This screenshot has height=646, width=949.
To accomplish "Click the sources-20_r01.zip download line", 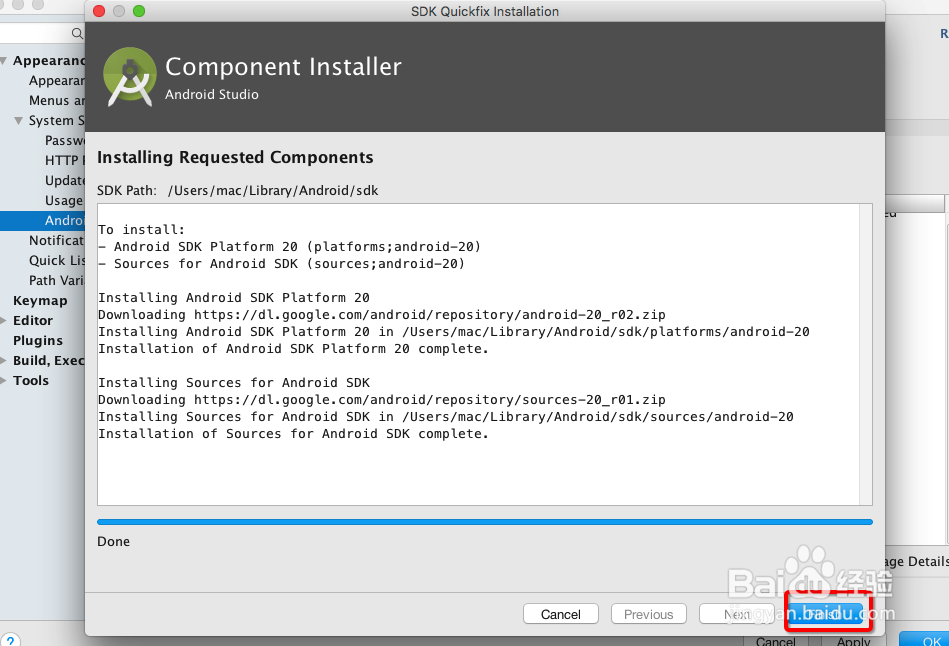I will (x=381, y=400).
